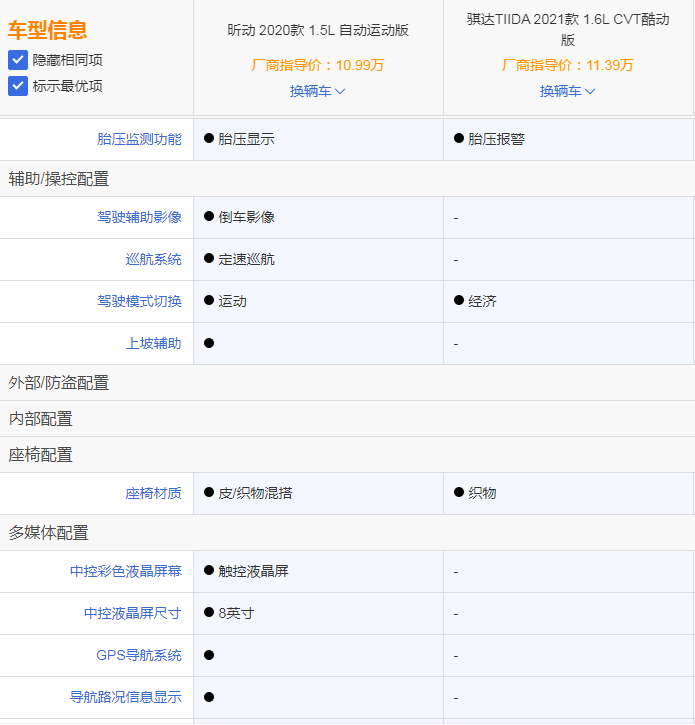Click the 胎压监测功能 parameter link
Screen dimensions: 695x725
point(139,139)
